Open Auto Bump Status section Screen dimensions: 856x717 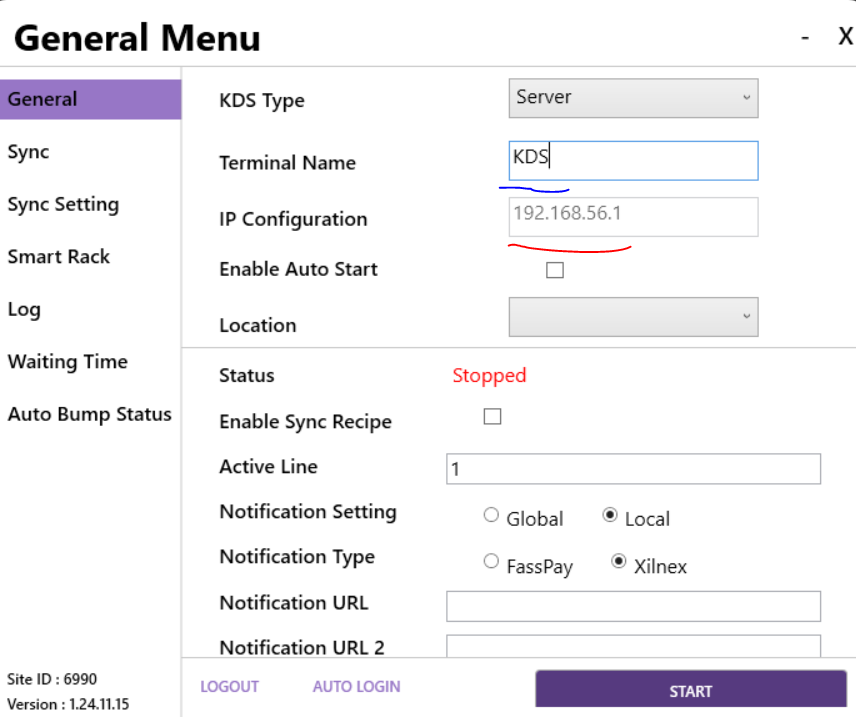point(89,414)
